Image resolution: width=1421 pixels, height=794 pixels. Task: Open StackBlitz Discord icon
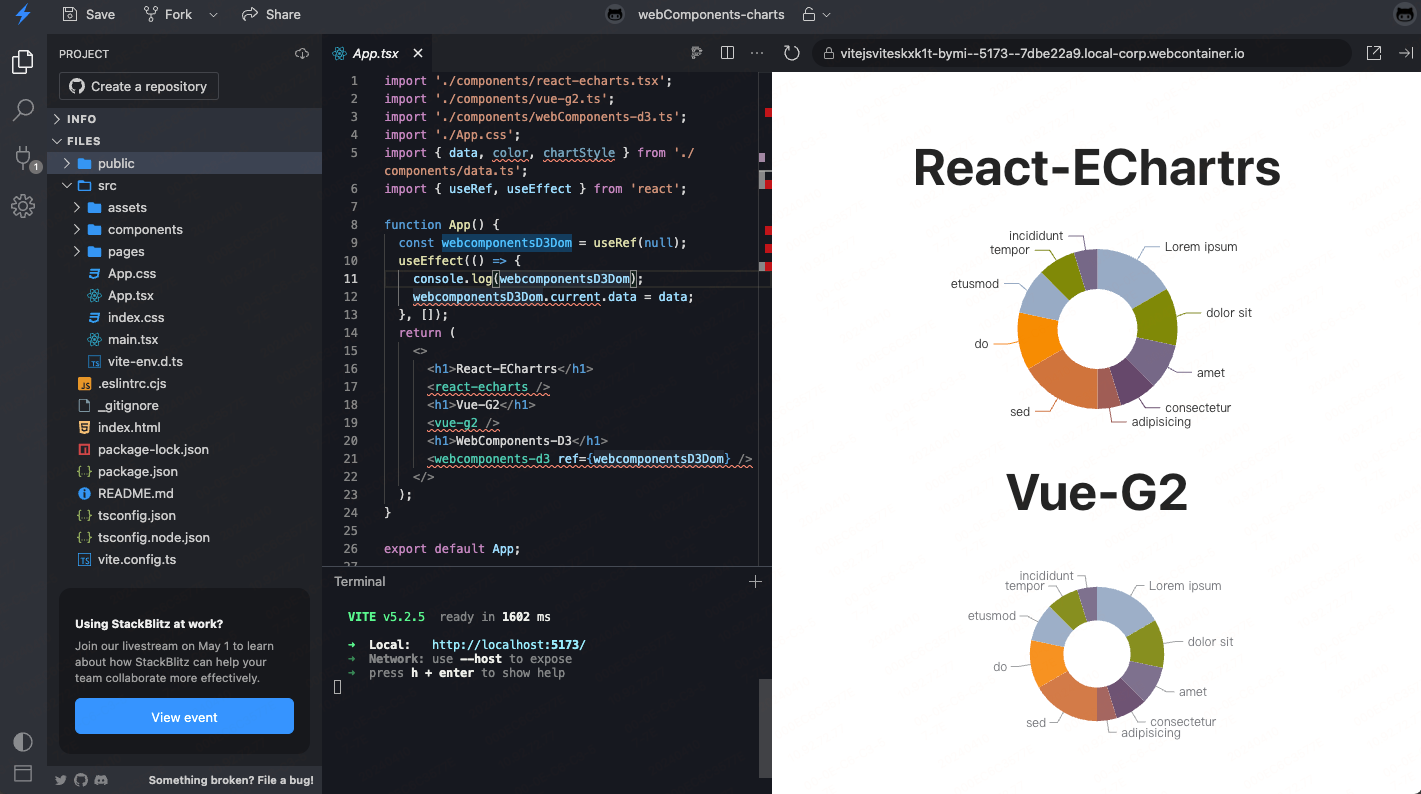[101, 780]
